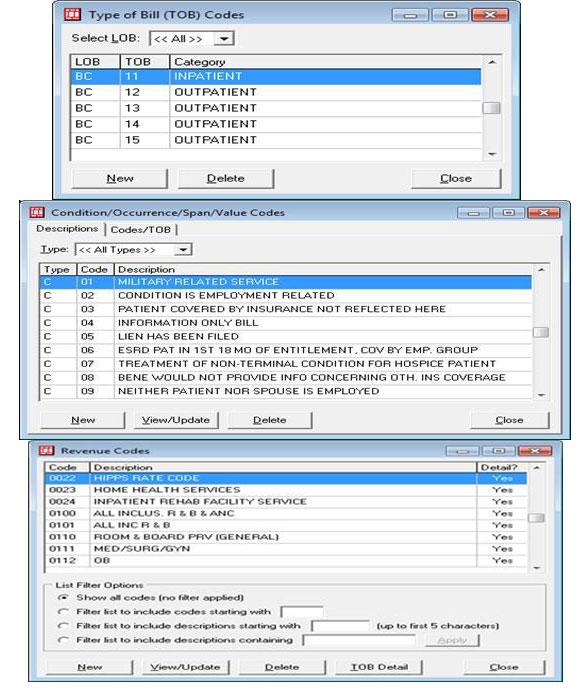Click the Category column header in TOB list

coord(326,62)
